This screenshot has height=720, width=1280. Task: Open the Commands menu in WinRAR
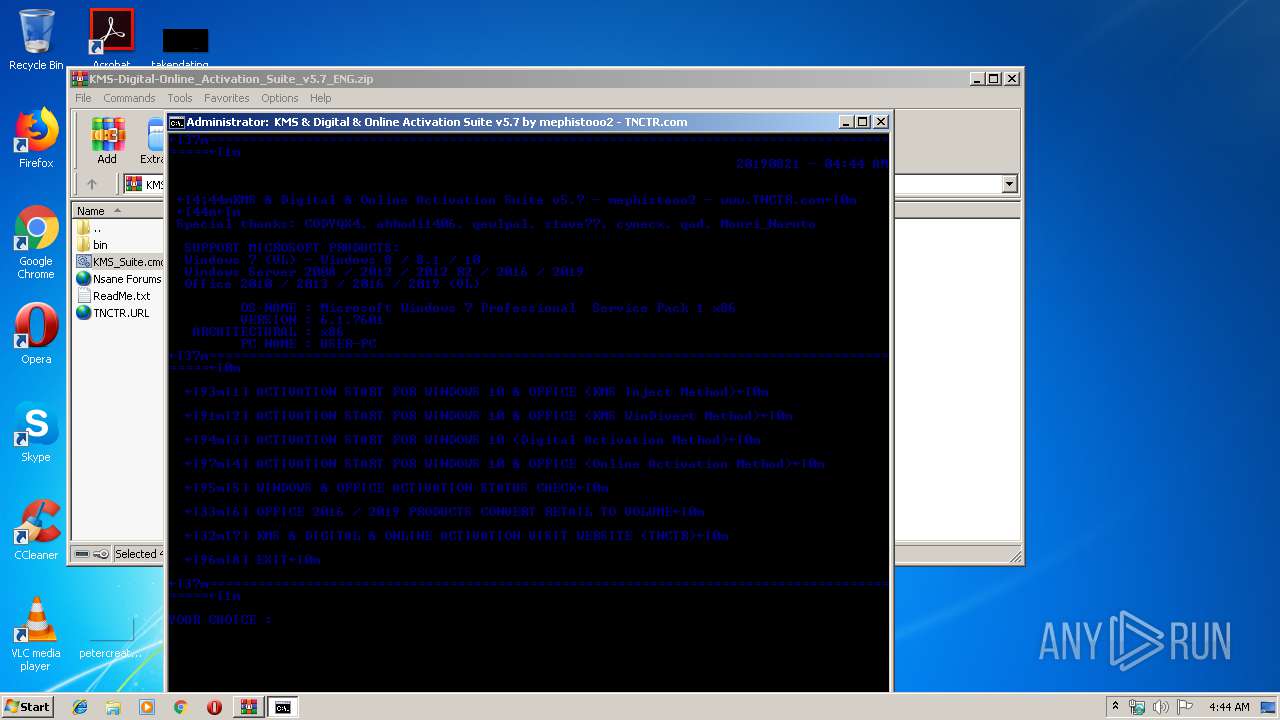(129, 98)
